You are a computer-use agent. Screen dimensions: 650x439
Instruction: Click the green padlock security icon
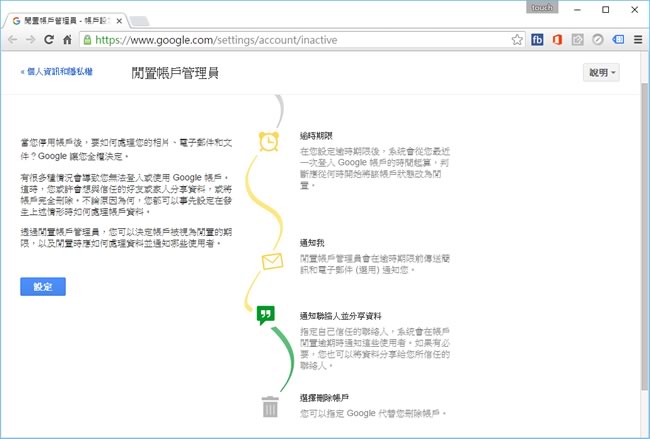(x=87, y=40)
